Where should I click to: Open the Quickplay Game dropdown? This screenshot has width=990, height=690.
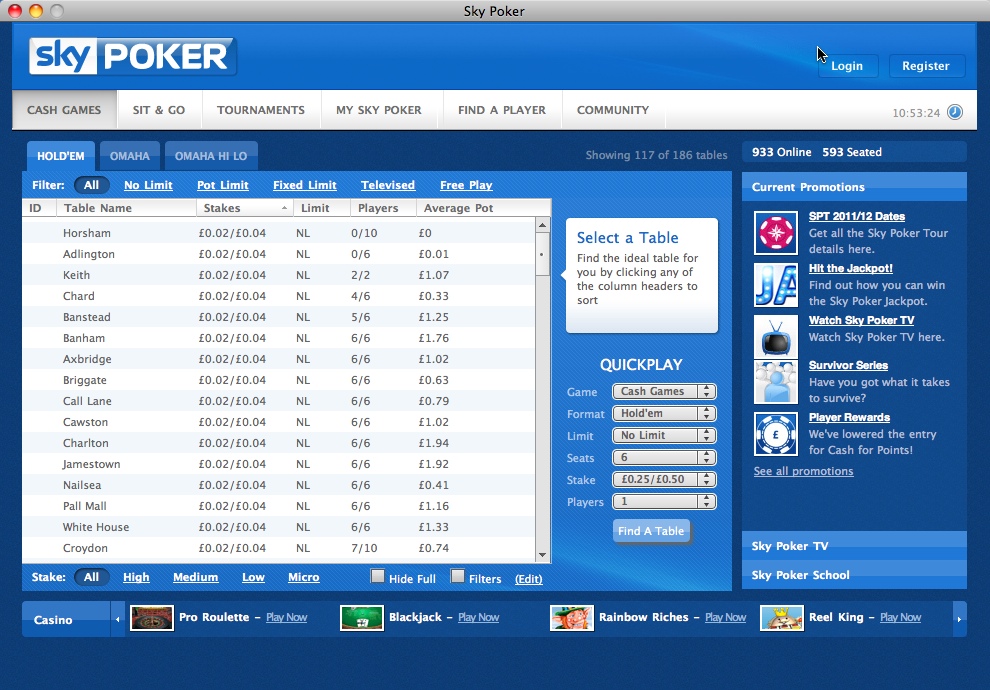point(663,392)
